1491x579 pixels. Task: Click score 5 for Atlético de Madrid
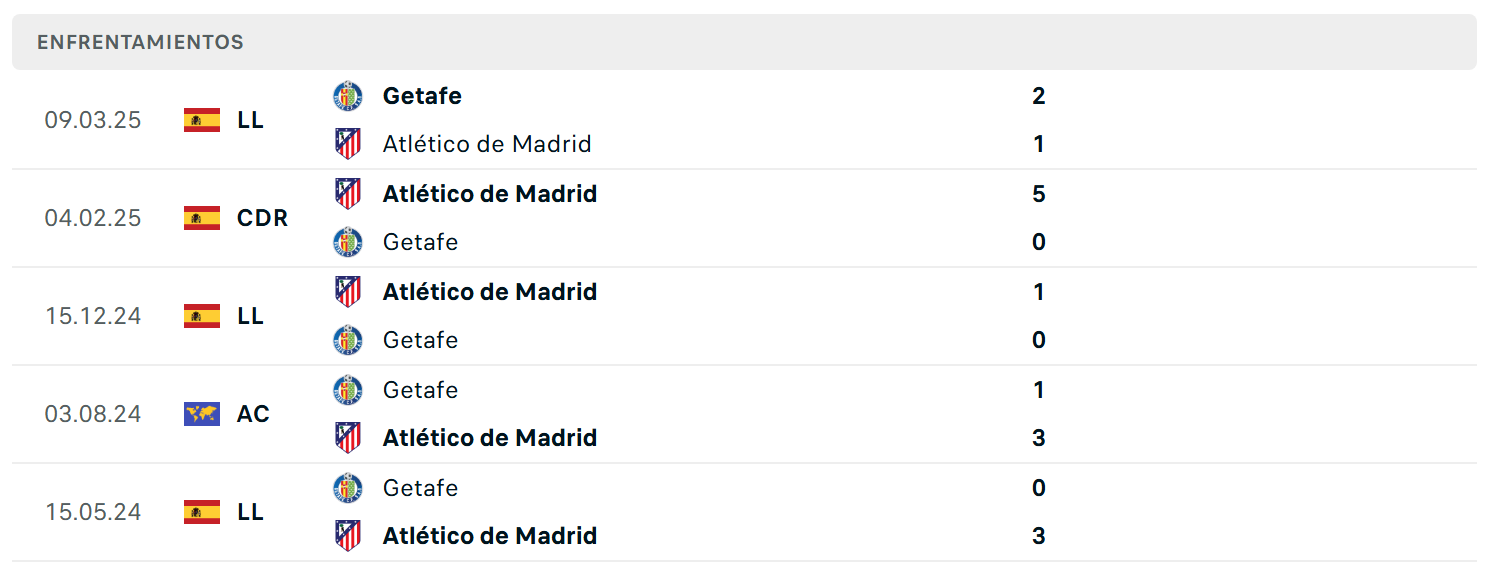1038,193
